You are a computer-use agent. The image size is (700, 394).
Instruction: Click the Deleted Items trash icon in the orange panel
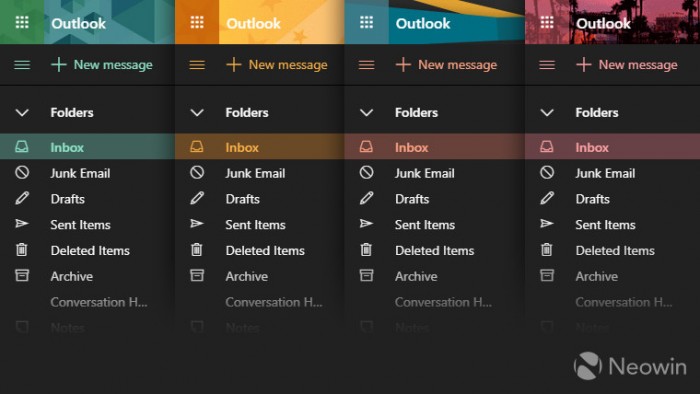pyautogui.click(x=197, y=249)
